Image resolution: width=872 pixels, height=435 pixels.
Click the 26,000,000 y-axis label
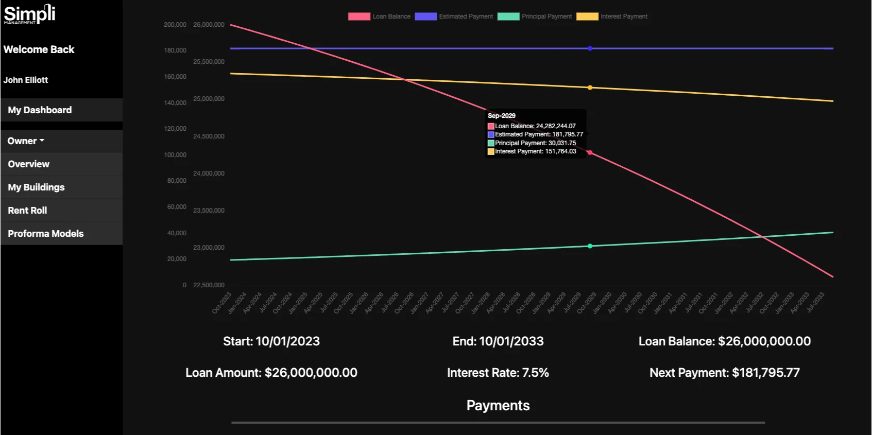[x=209, y=24]
